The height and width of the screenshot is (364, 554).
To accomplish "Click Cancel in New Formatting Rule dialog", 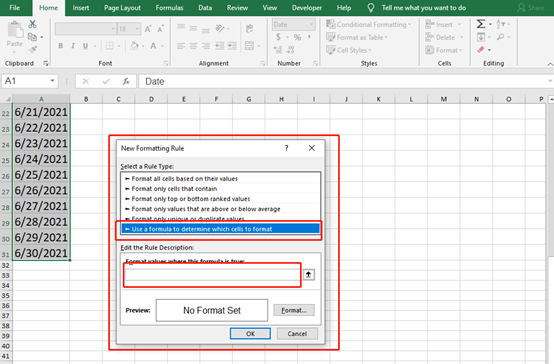I will pyautogui.click(x=297, y=333).
